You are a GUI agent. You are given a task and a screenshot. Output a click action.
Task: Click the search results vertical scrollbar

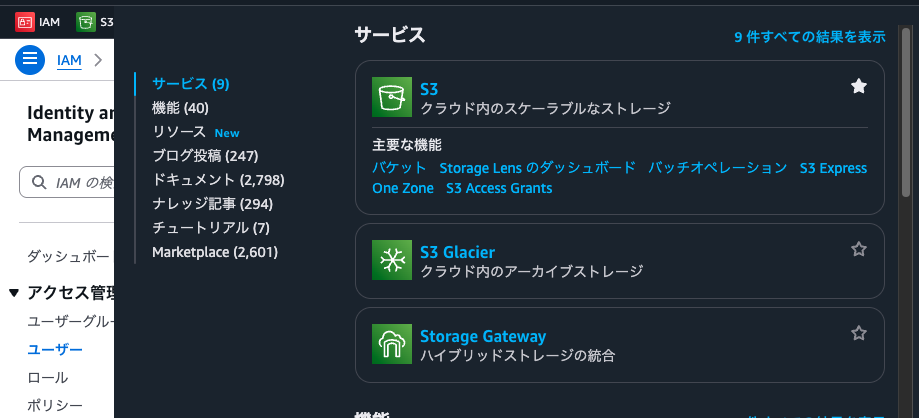[x=906, y=111]
